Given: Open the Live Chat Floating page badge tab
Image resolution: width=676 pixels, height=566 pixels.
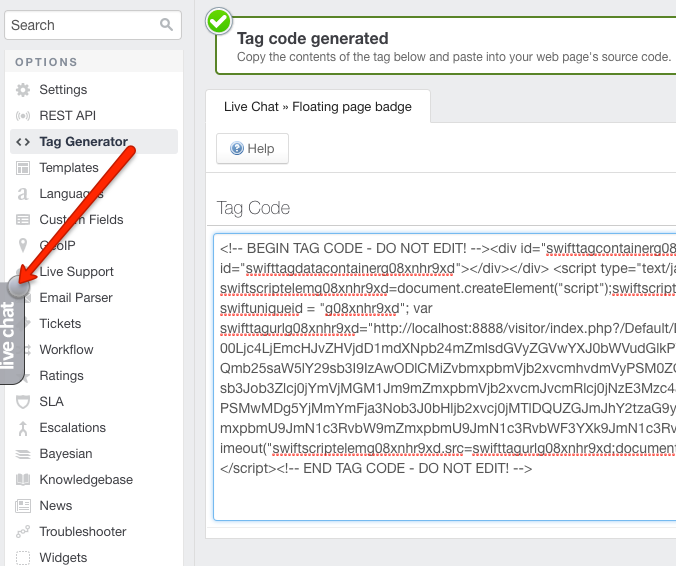Looking at the screenshot, I should point(318,106).
